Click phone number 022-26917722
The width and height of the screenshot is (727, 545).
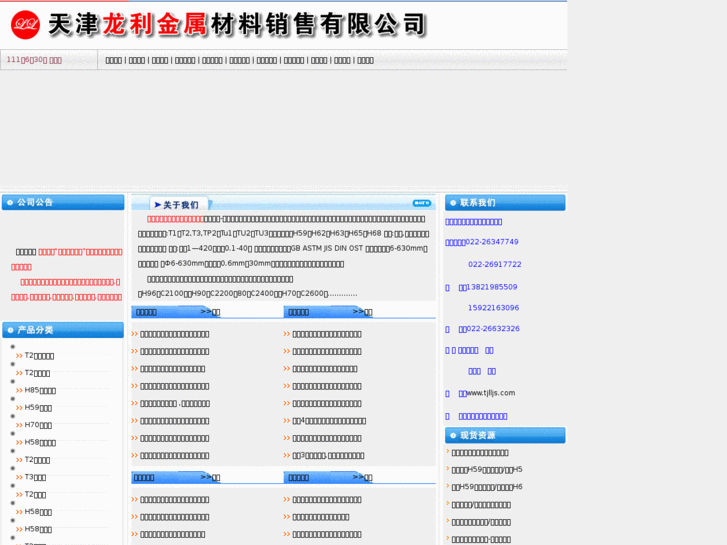coord(495,264)
